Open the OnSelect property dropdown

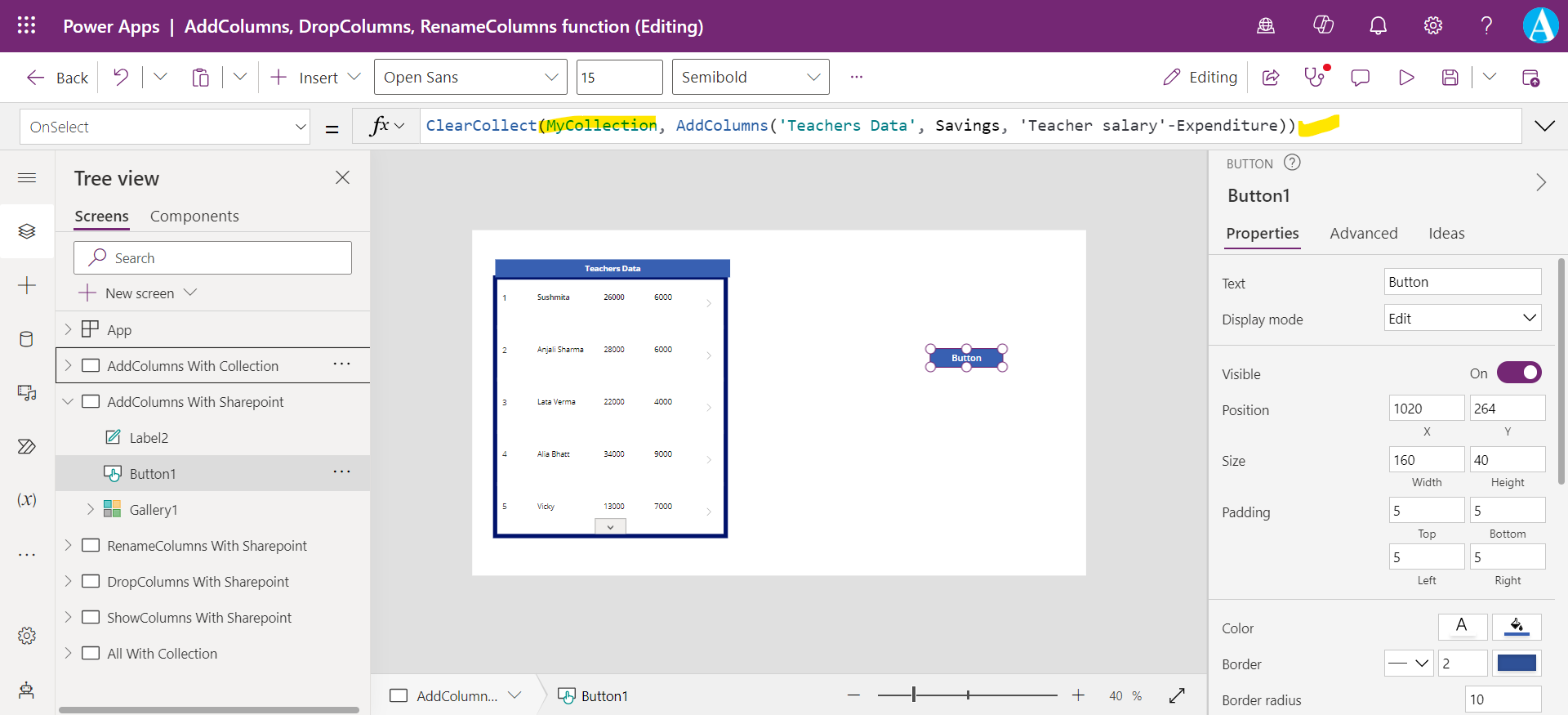tap(165, 127)
